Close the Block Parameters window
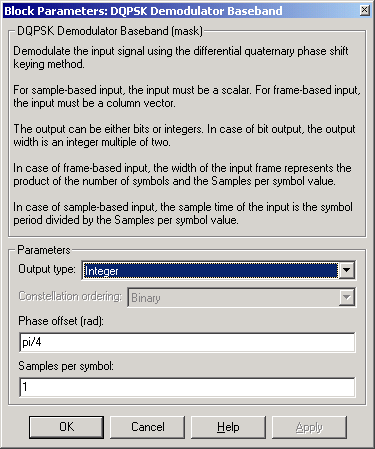The height and width of the screenshot is (449, 375). tap(365, 10)
